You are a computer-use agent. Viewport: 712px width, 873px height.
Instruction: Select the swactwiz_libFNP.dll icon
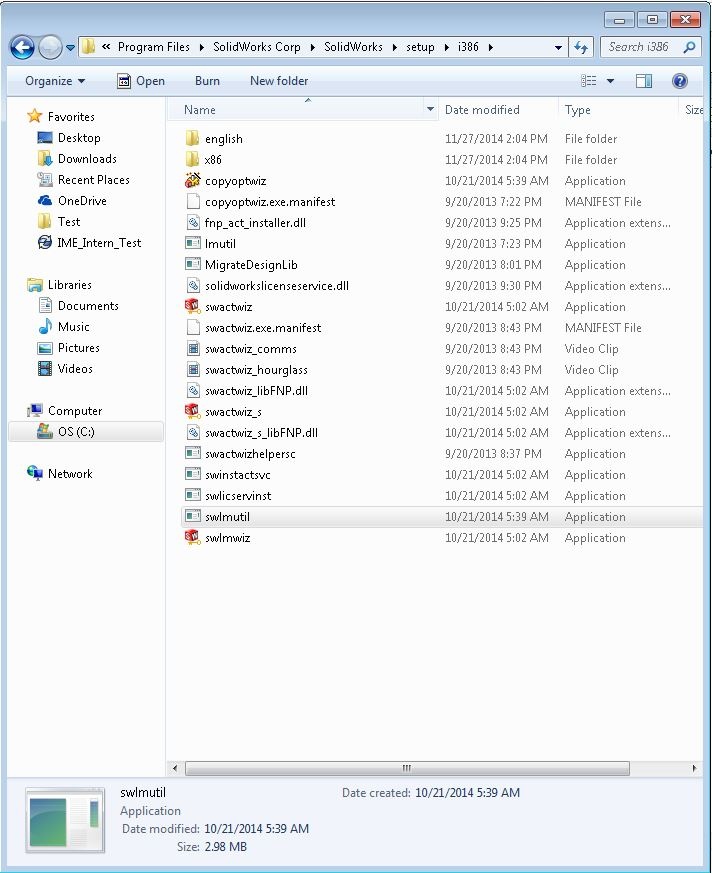(x=193, y=390)
